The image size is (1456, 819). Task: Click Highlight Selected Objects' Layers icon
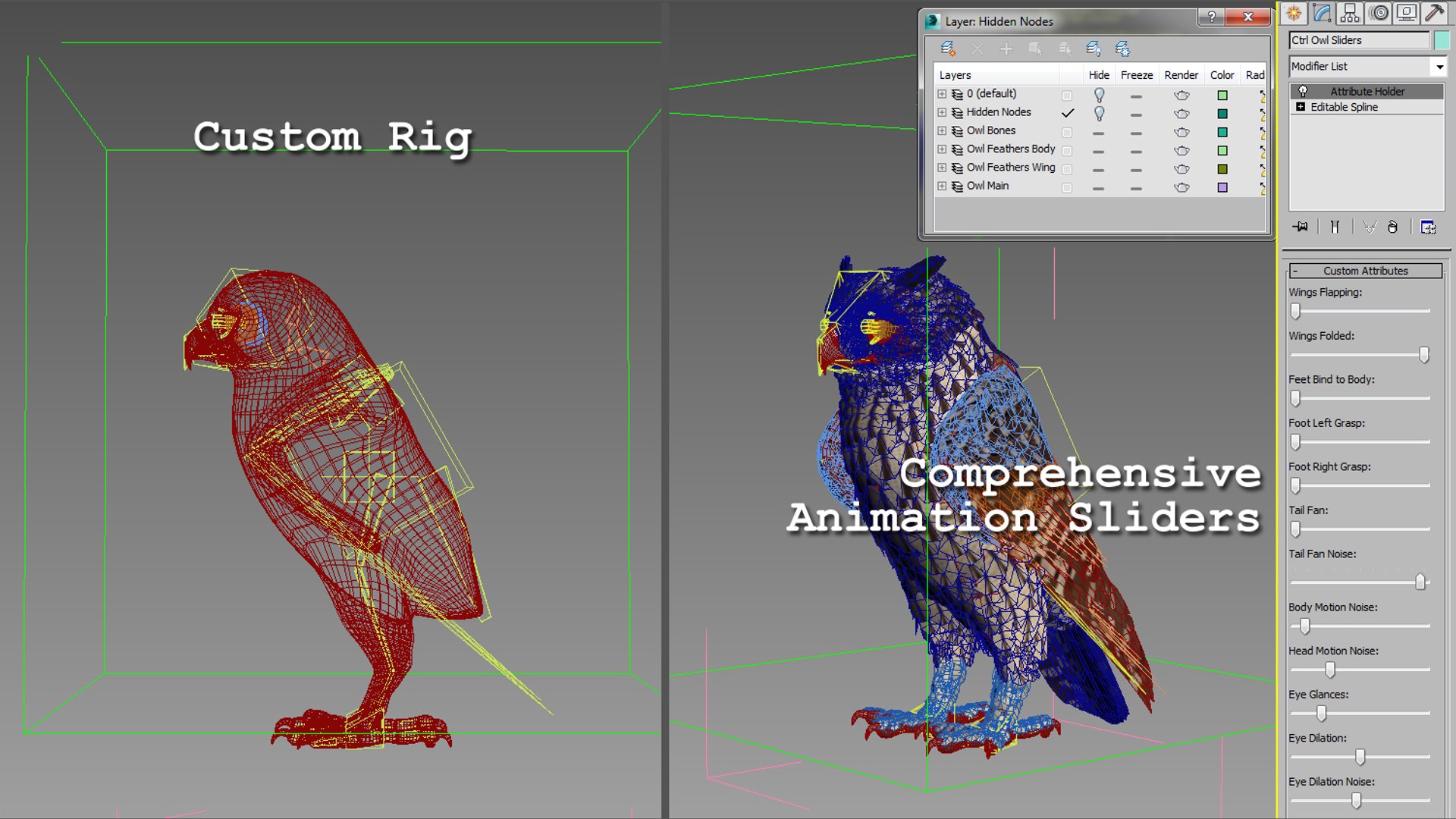(1065, 49)
